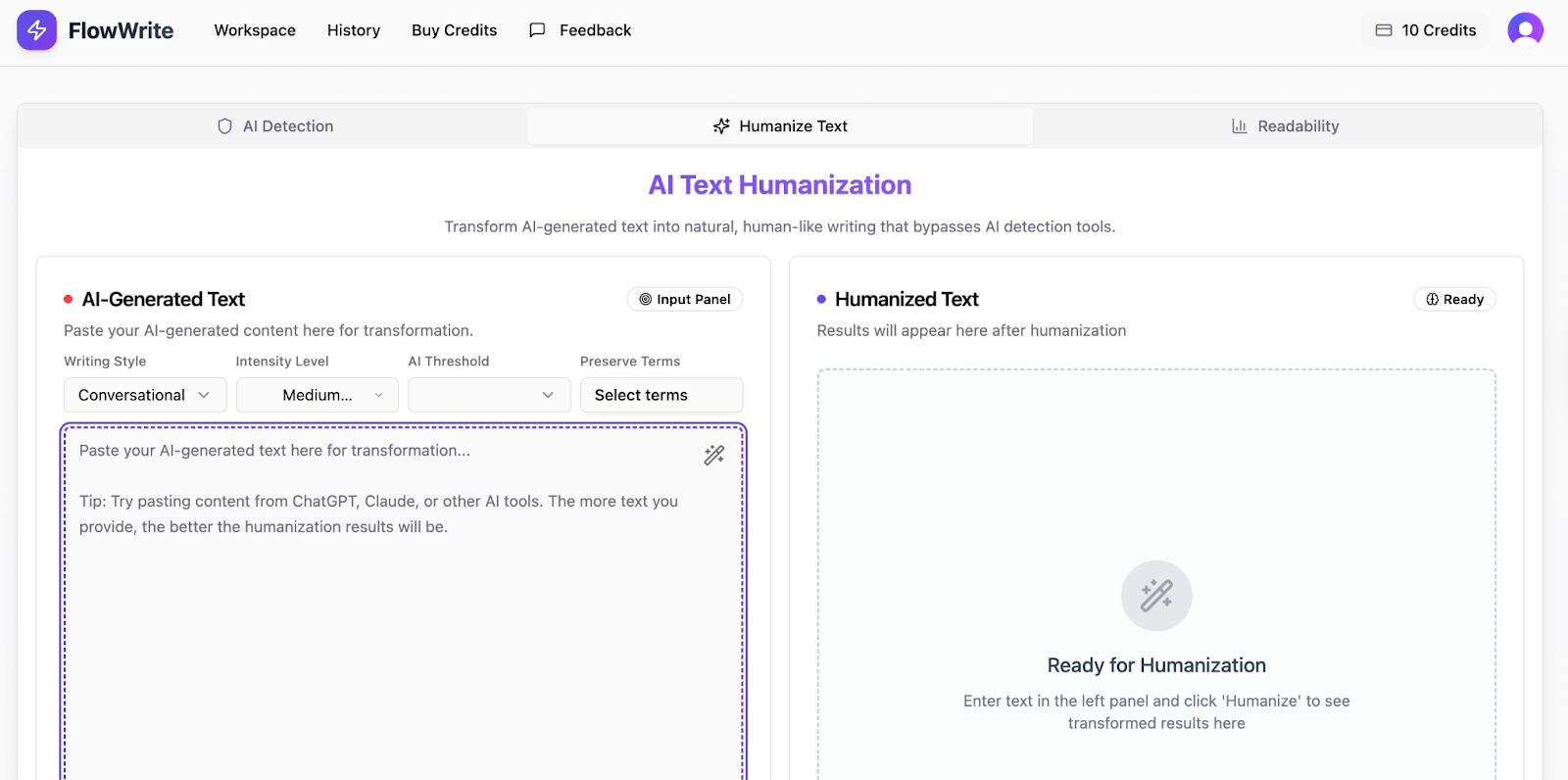This screenshot has height=780, width=1568.
Task: Click the readability chart icon
Action: [1237, 125]
